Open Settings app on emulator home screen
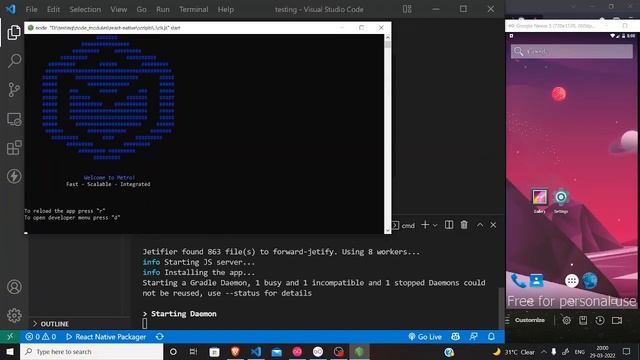 click(x=561, y=201)
